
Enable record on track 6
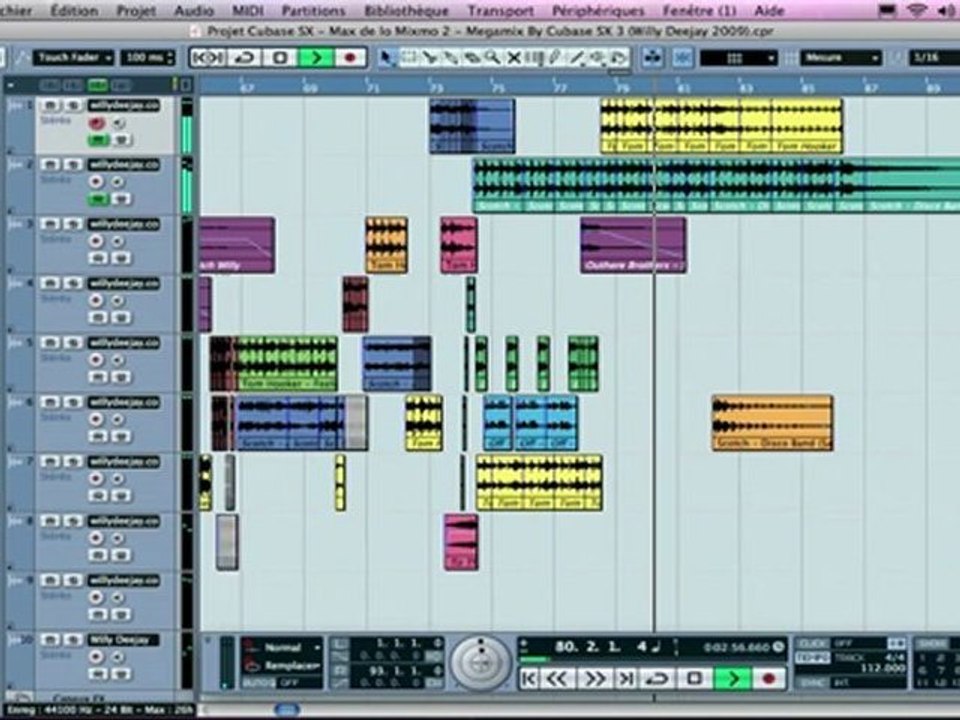[x=96, y=419]
